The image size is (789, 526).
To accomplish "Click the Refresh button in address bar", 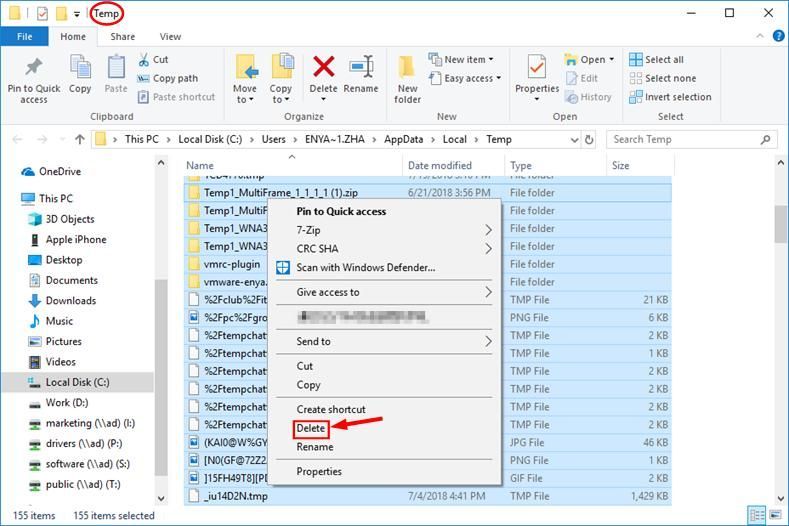I will click(589, 139).
